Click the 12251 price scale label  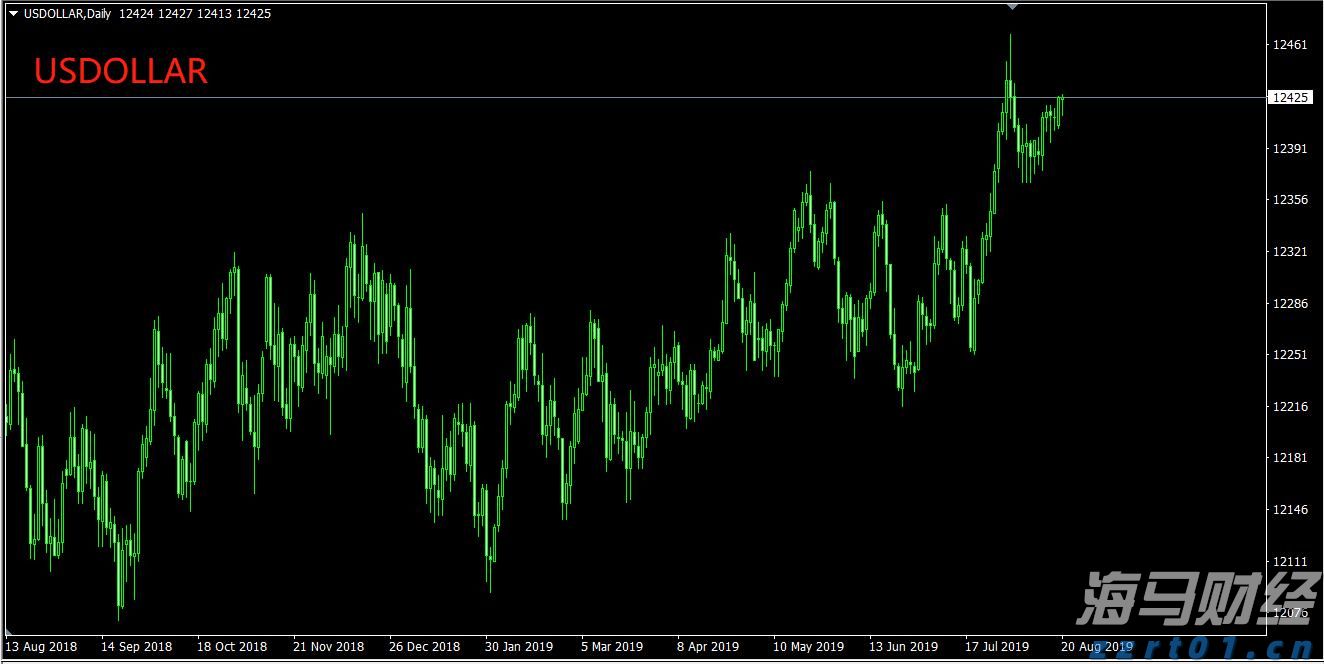coord(1289,355)
